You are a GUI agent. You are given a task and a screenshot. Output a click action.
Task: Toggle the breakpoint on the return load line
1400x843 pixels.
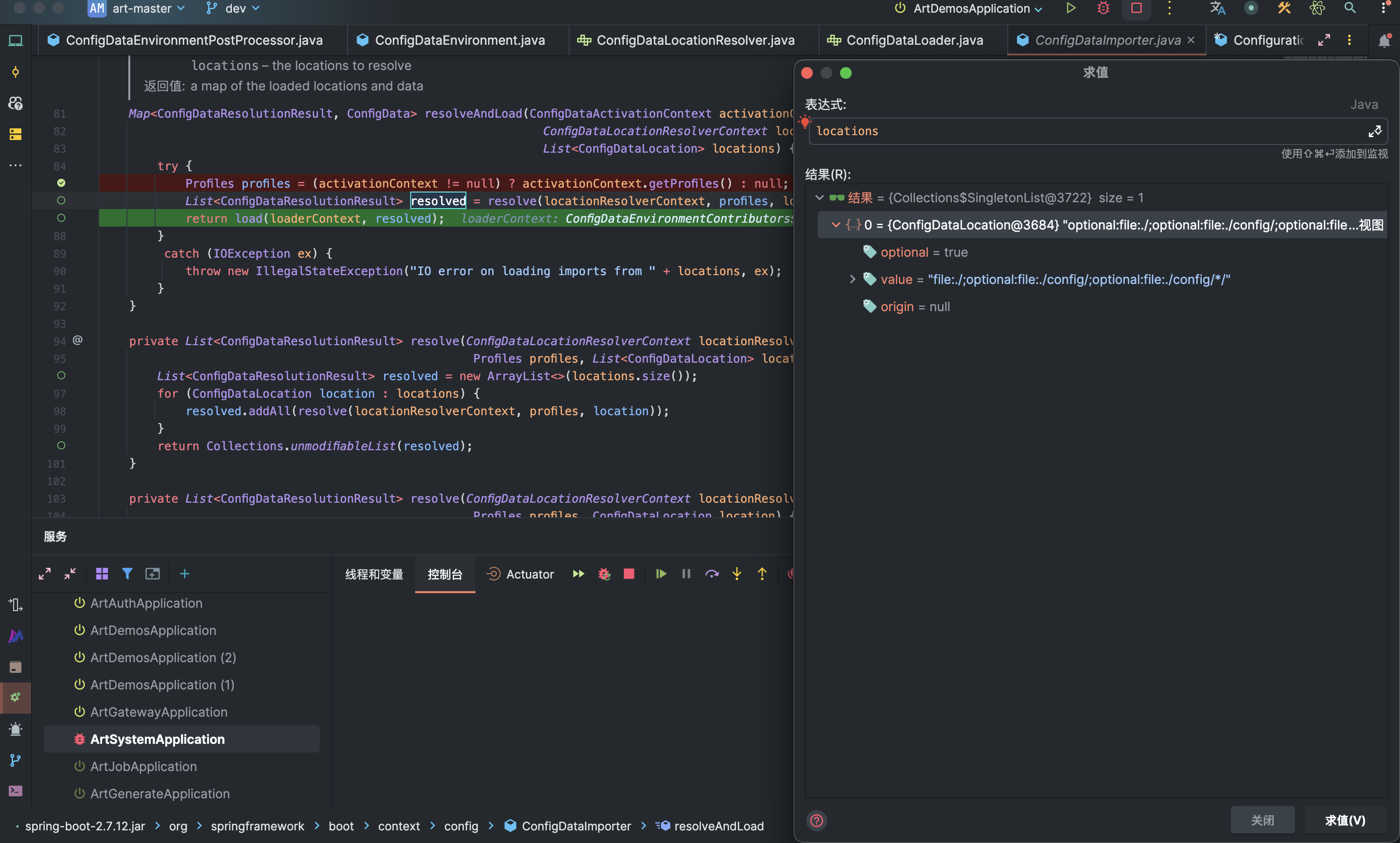coord(61,218)
